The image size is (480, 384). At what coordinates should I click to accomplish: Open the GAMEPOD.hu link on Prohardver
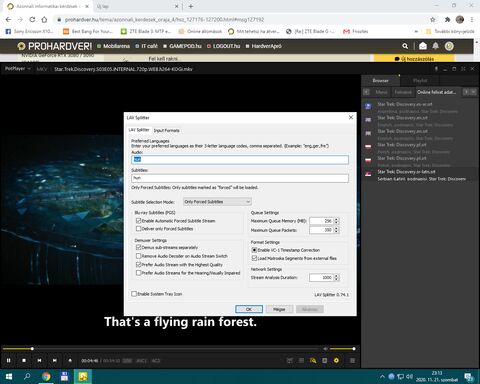(x=182, y=46)
